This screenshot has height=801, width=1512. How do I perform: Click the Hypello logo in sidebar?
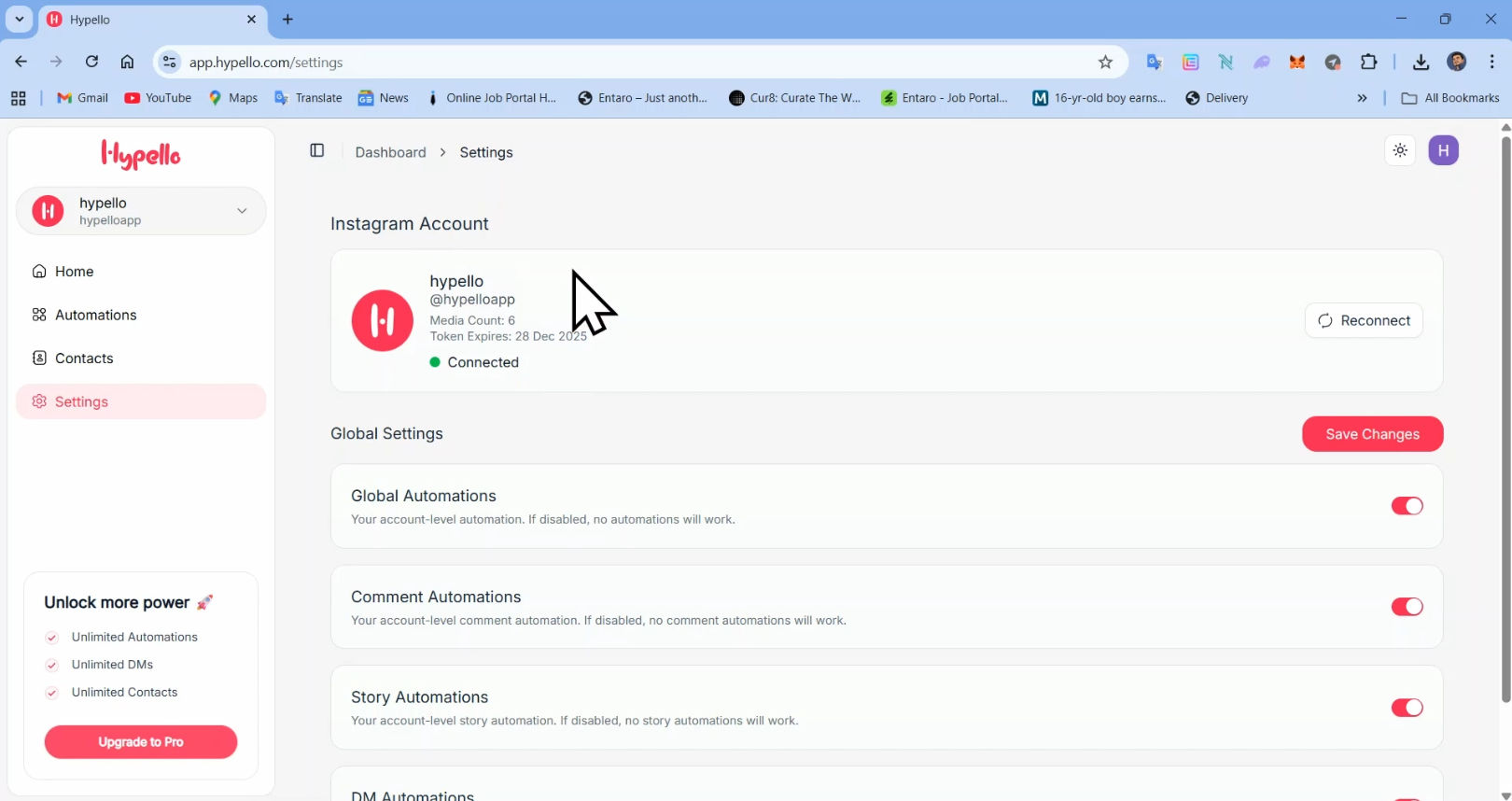(141, 154)
